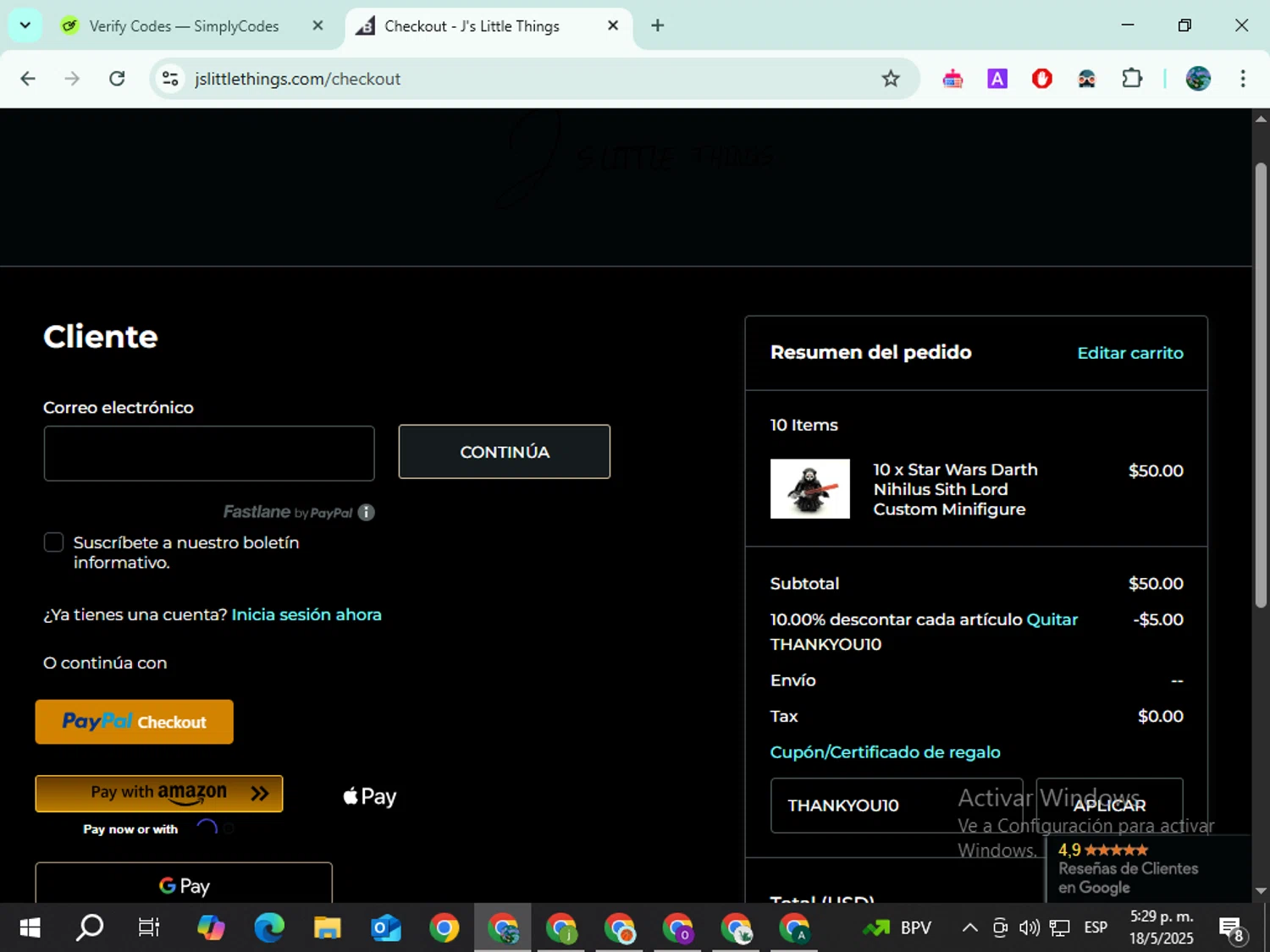Open the spy-face extension icon

coord(1086,79)
